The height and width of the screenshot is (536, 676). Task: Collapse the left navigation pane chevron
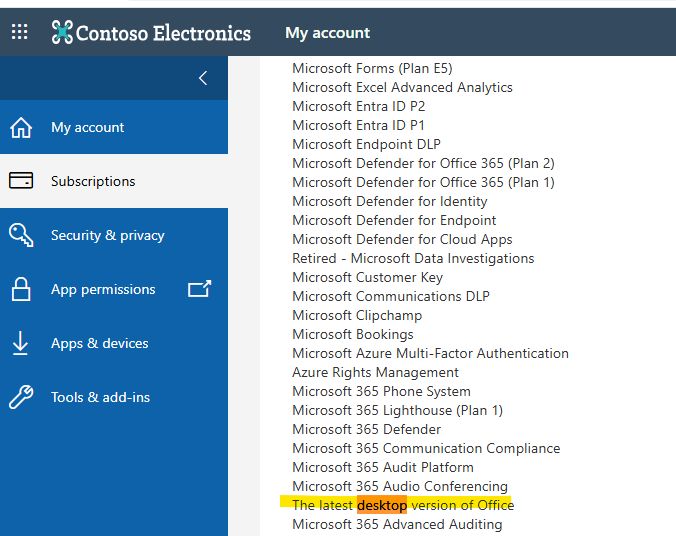click(203, 78)
